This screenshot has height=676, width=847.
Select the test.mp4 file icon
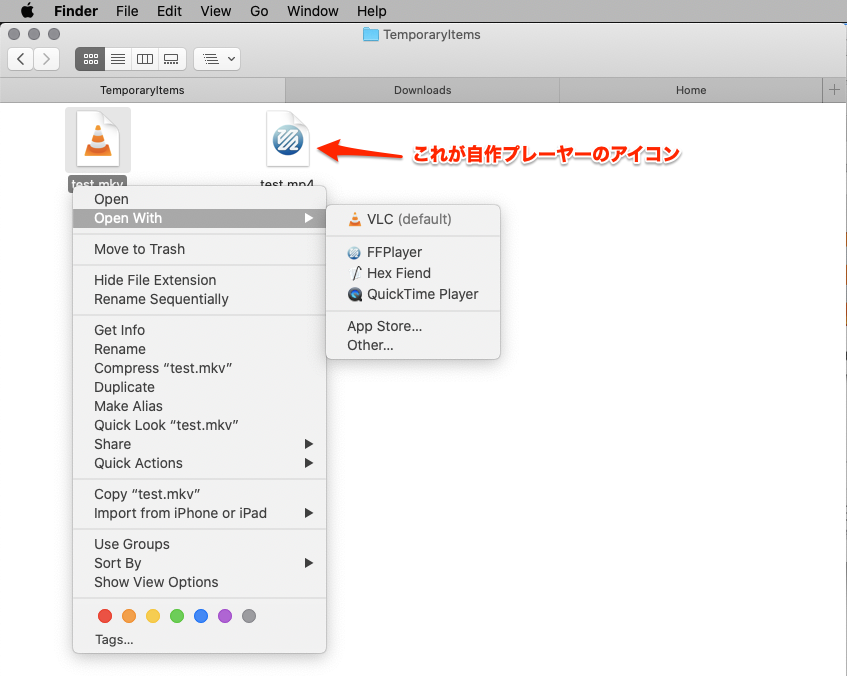tap(288, 142)
